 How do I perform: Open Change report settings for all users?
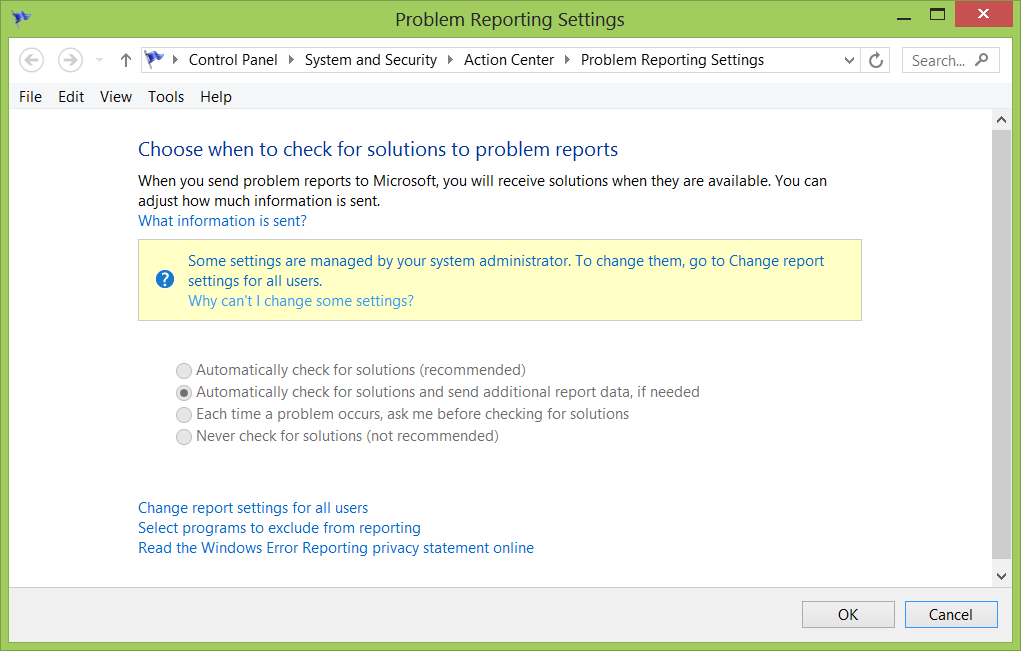[253, 508]
